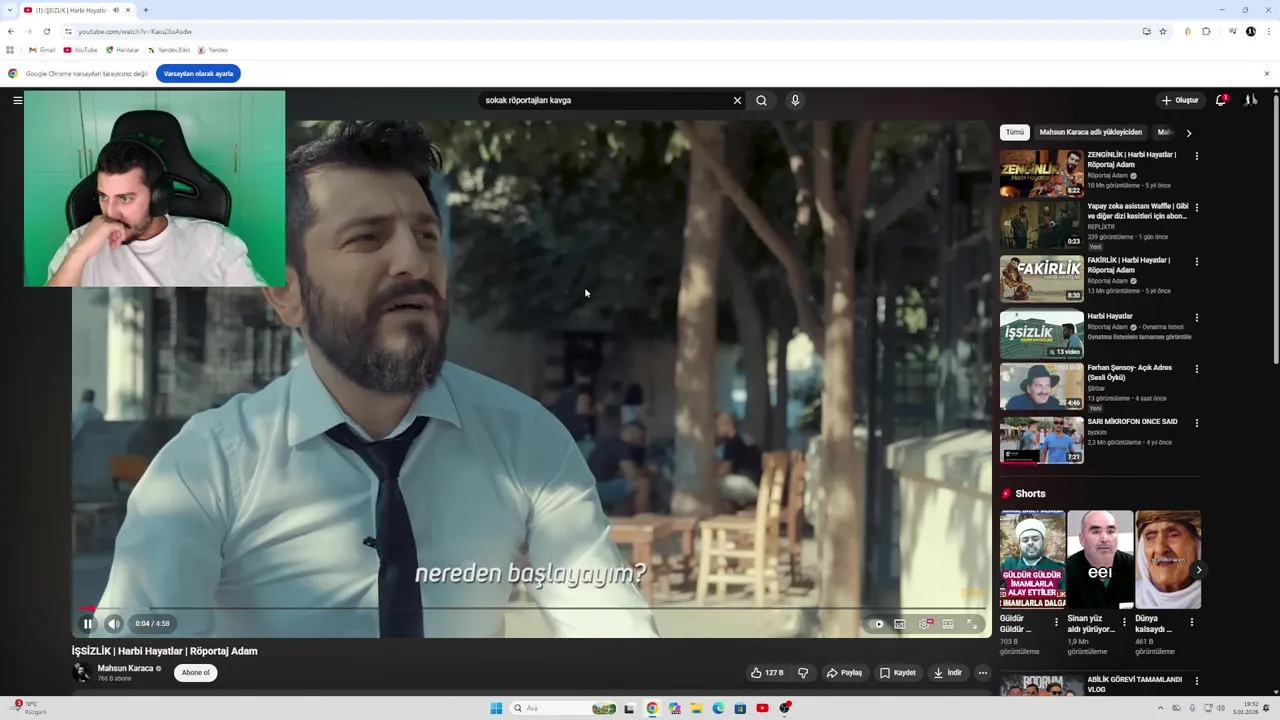Open the Chrome three-dot menu
Screen dimensions: 1280x720
tap(1267, 31)
